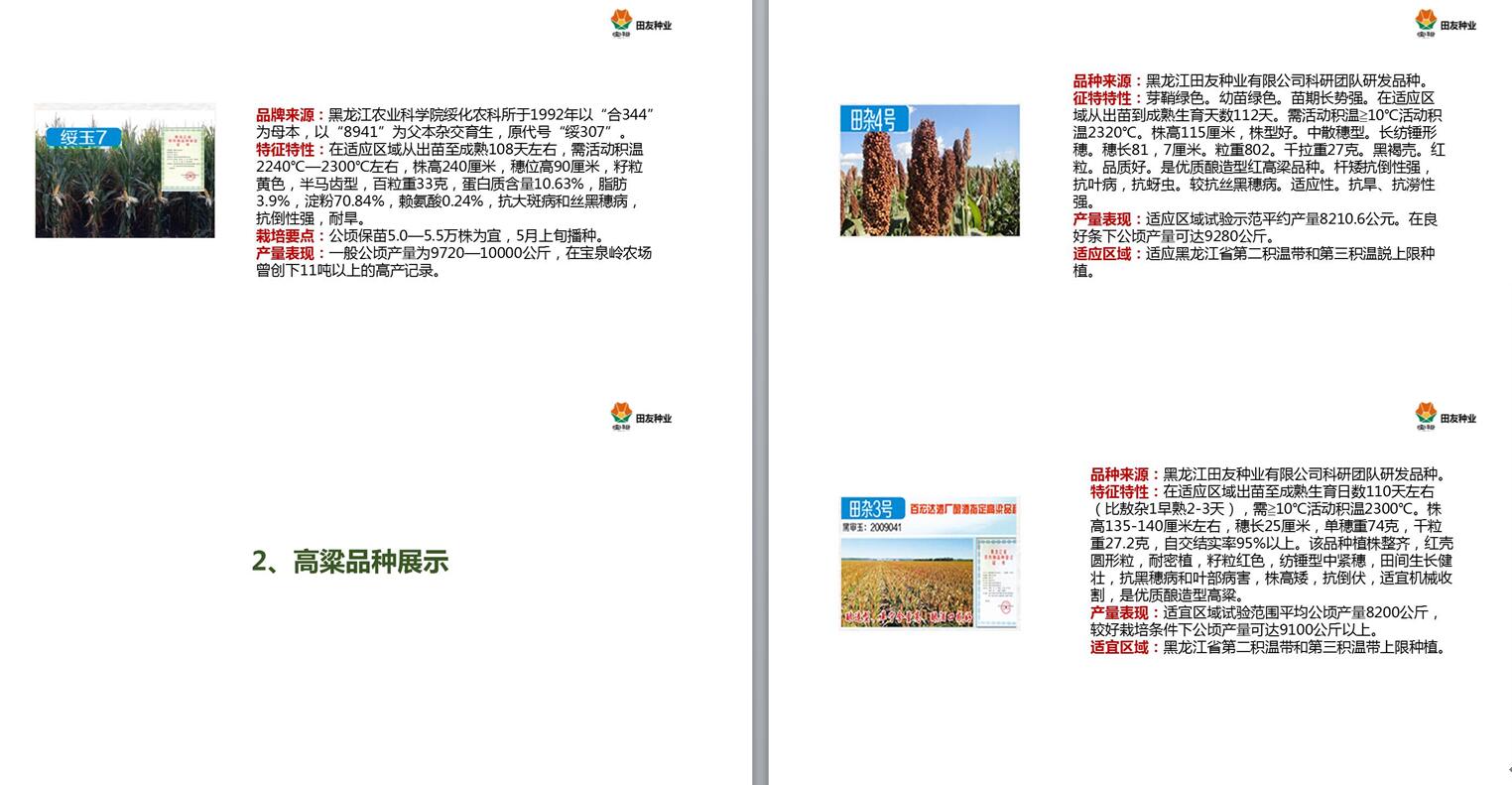Click the red label "适应区域"

point(1104,254)
